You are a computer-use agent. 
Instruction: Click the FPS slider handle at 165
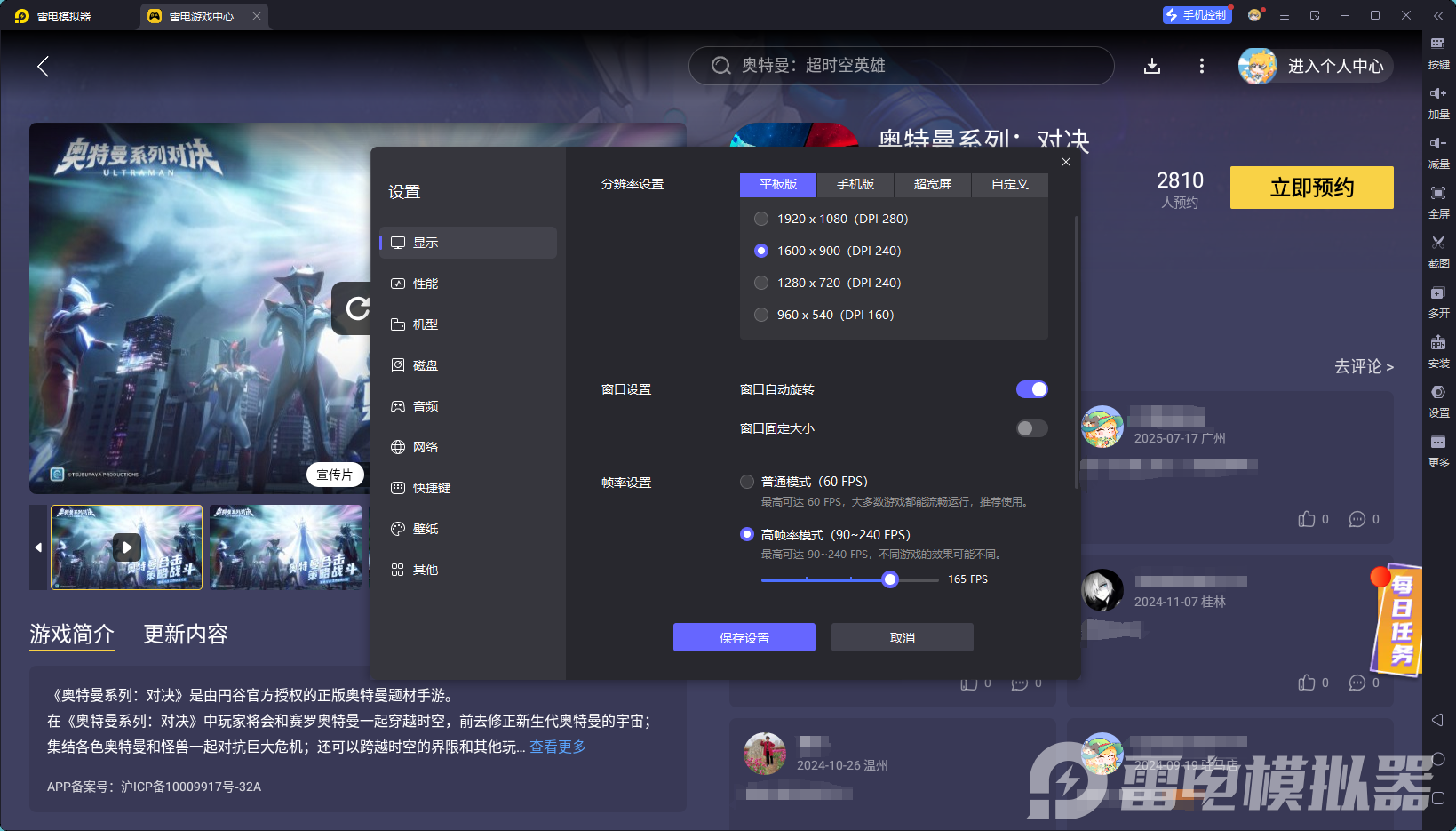point(890,579)
